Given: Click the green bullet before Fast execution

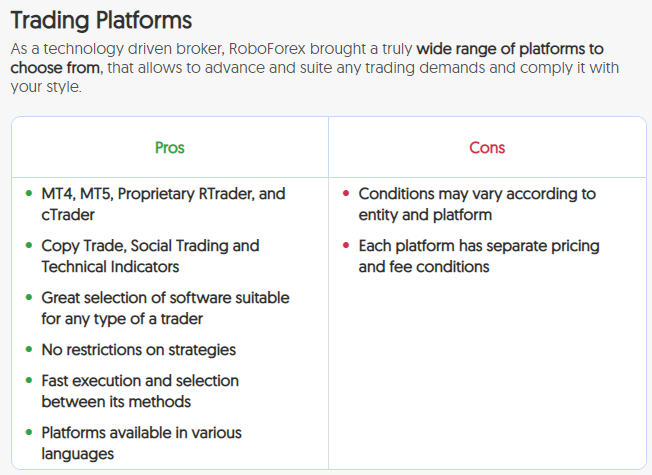Looking at the screenshot, I should tap(29, 381).
